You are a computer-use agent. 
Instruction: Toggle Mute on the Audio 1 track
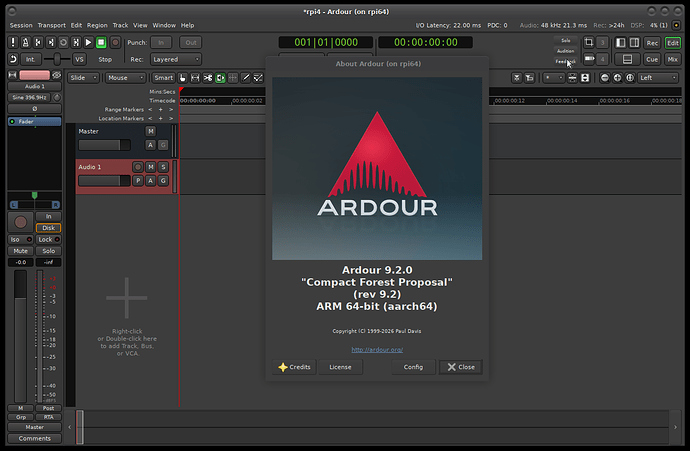point(150,166)
